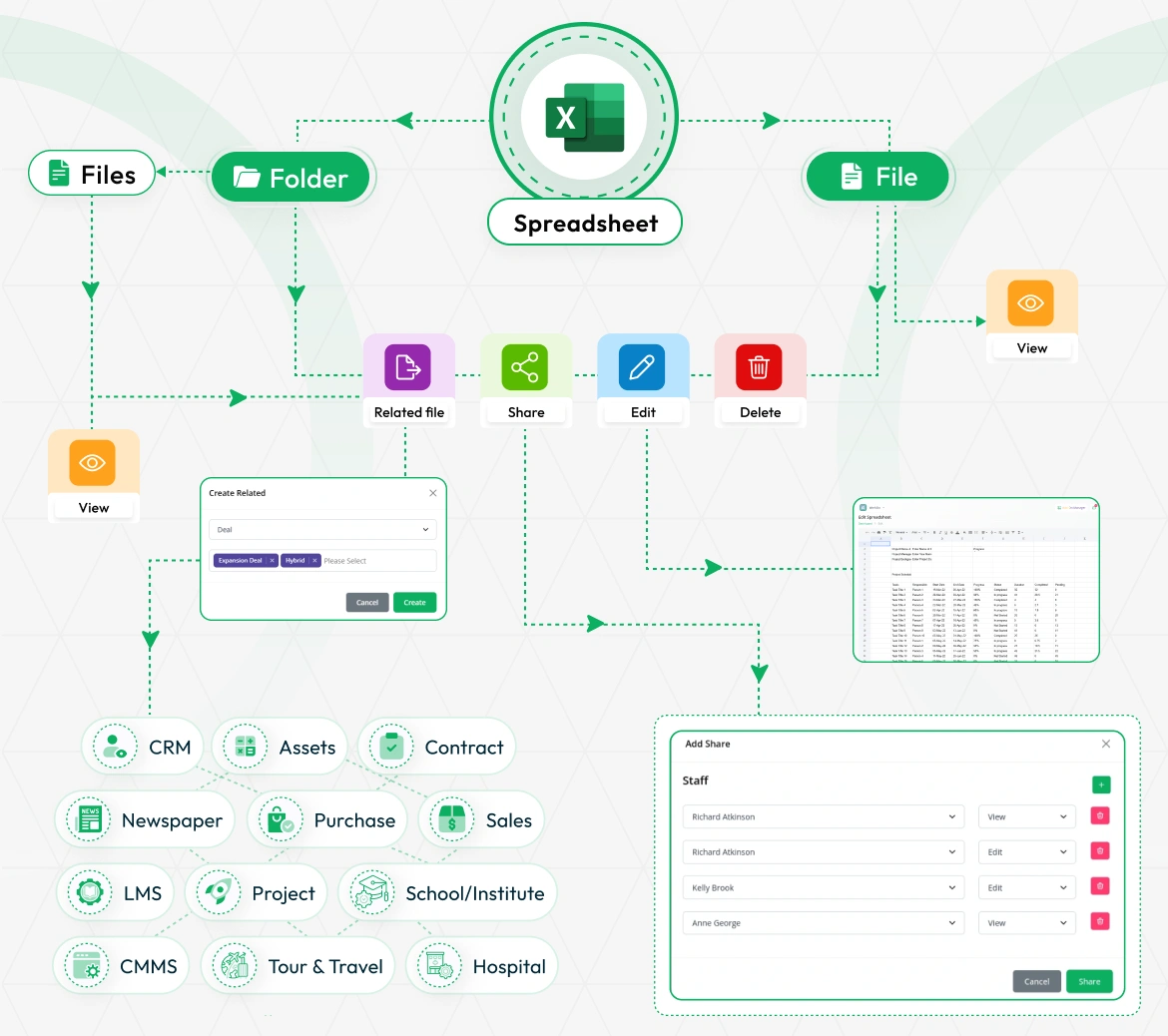1168x1036 pixels.
Task: Select the School/Institute module icon
Action: coord(372,892)
